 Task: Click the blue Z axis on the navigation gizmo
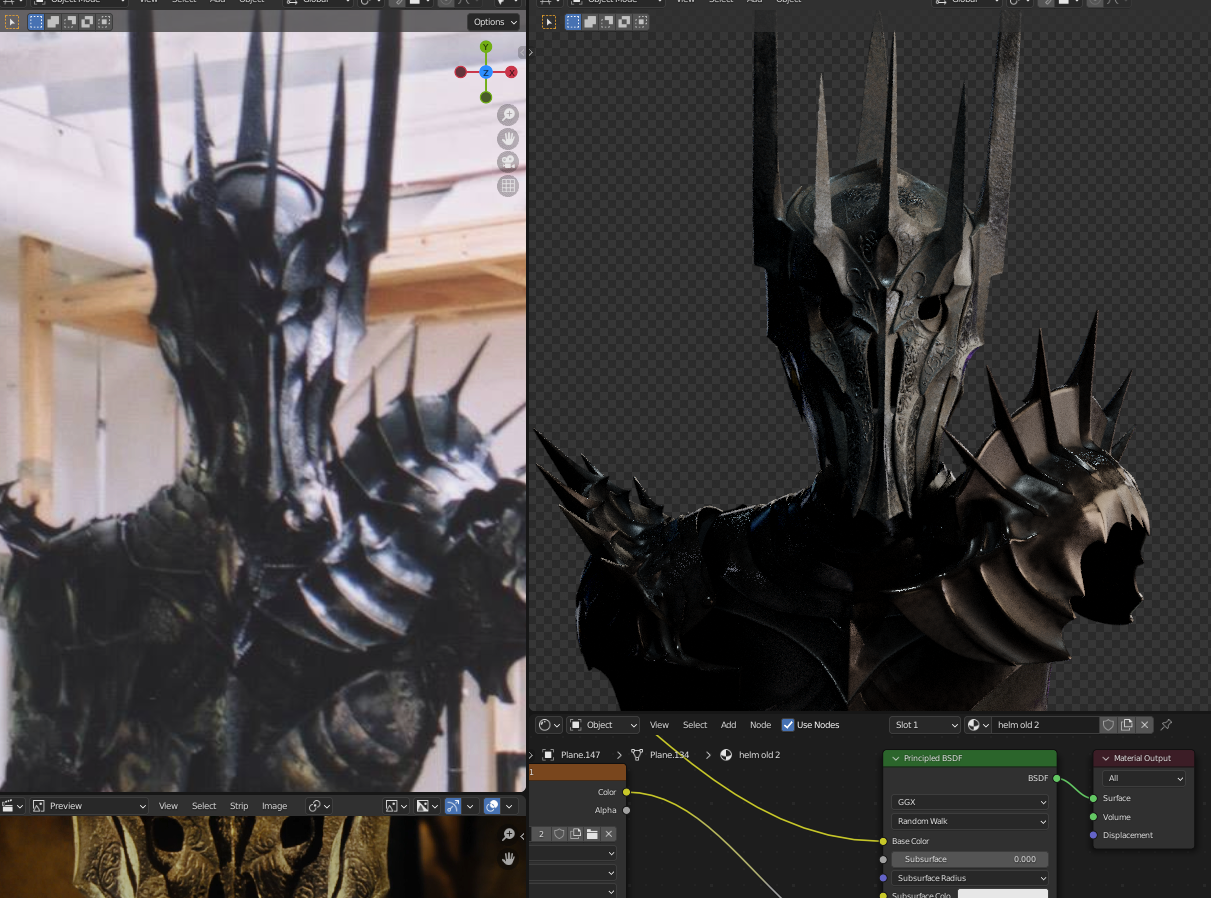tap(486, 72)
